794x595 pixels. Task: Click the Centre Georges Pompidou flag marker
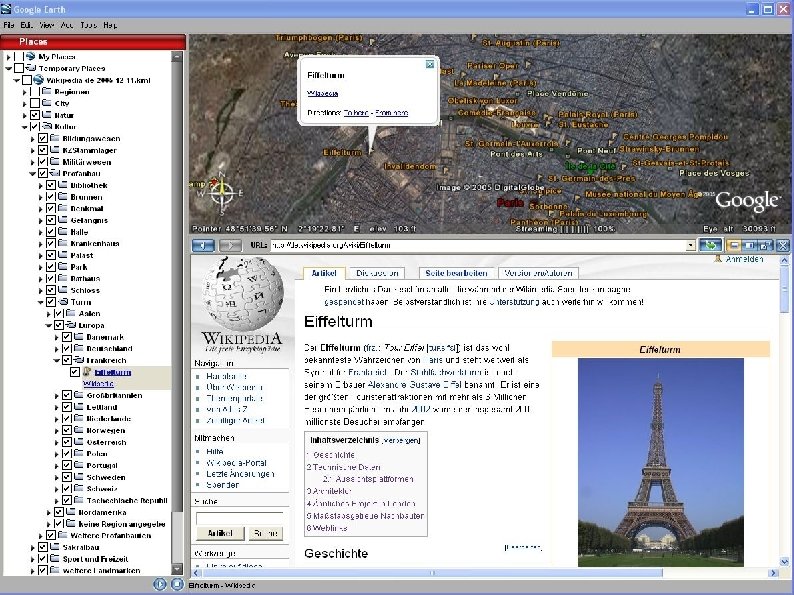pos(614,136)
